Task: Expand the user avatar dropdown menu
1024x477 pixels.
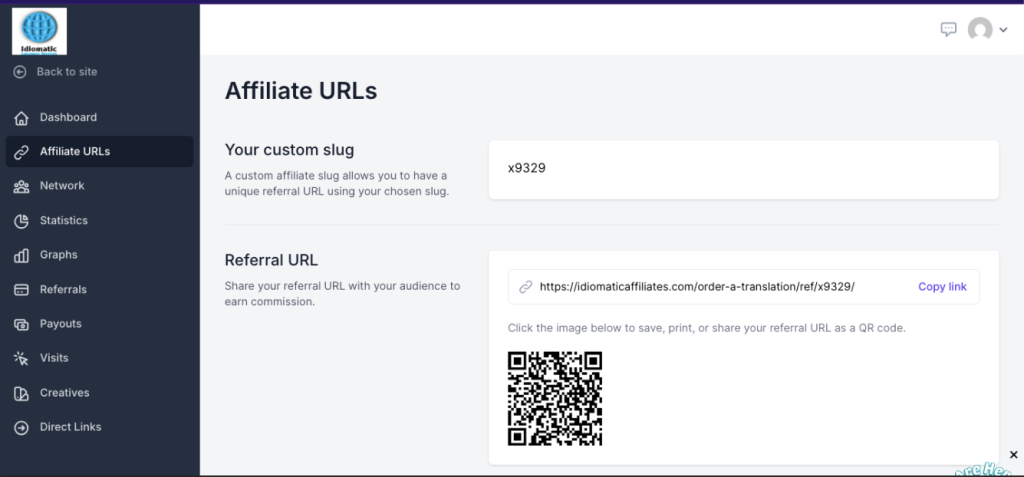Action: (987, 30)
